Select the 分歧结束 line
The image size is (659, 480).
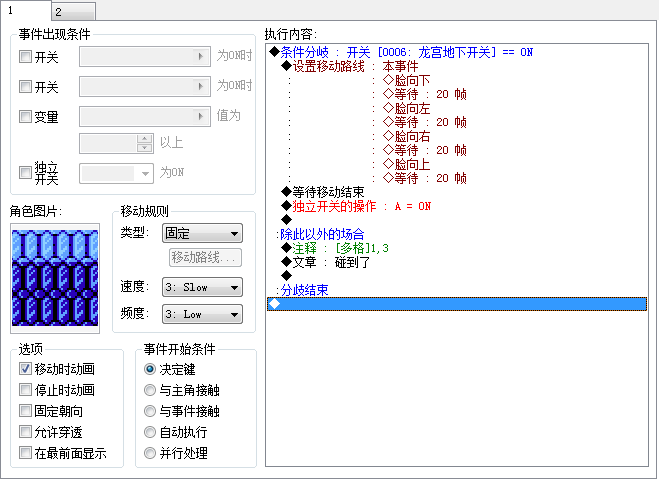tap(302, 290)
